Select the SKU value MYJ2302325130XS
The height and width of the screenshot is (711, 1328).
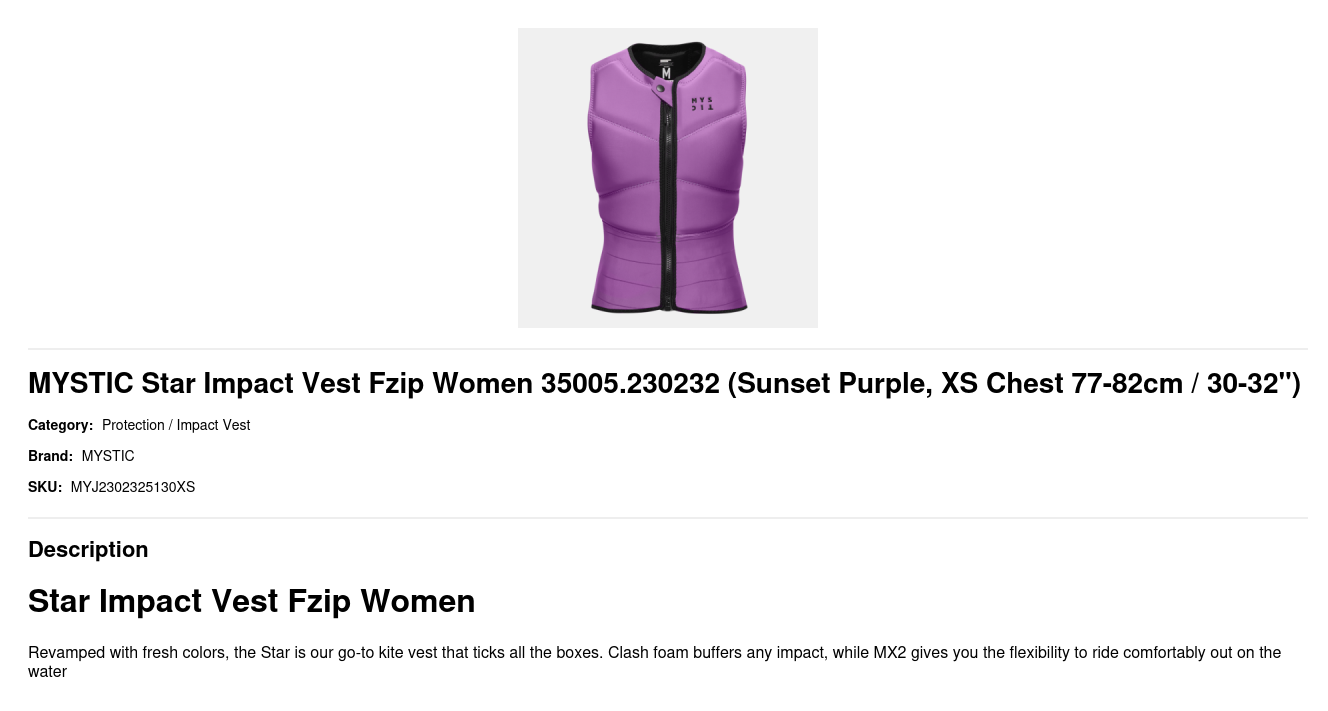pyautogui.click(x=133, y=487)
